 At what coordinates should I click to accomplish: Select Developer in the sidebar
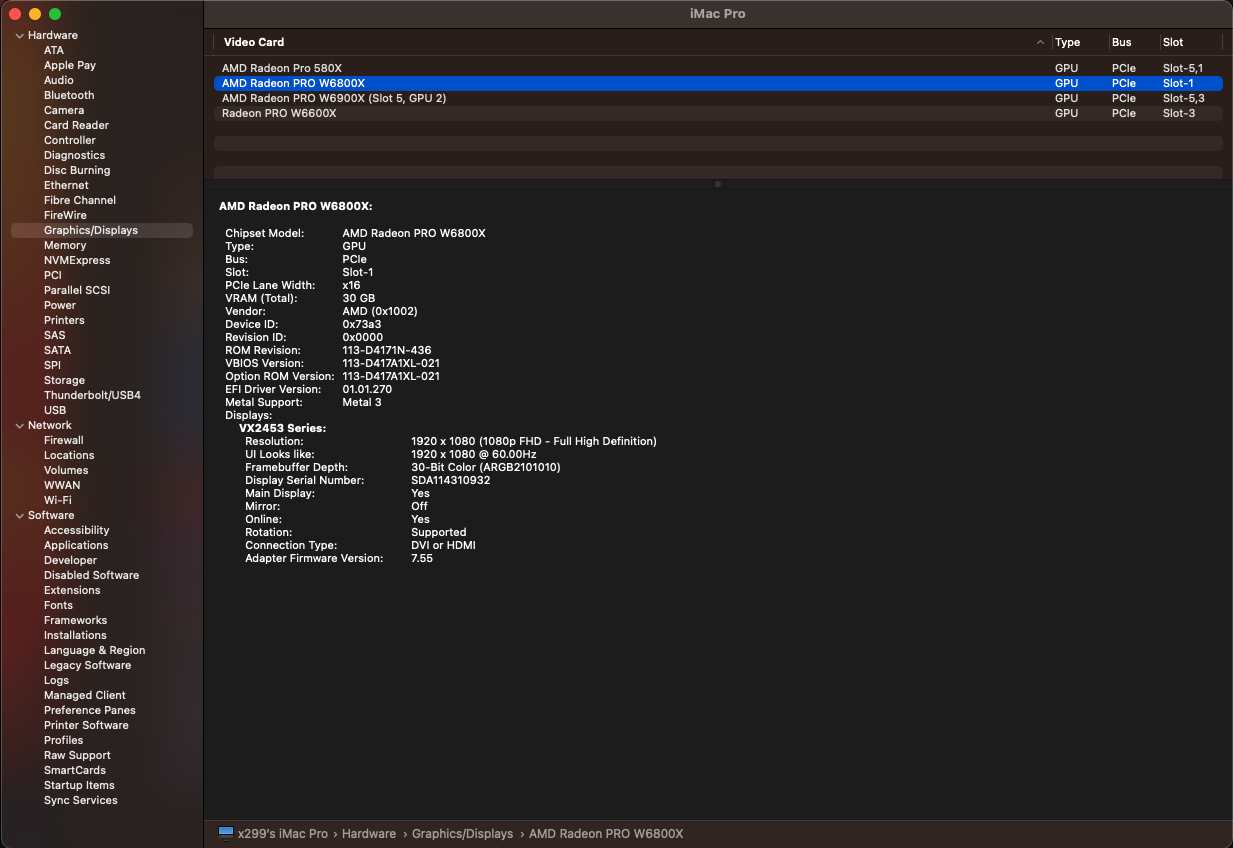click(x=70, y=560)
